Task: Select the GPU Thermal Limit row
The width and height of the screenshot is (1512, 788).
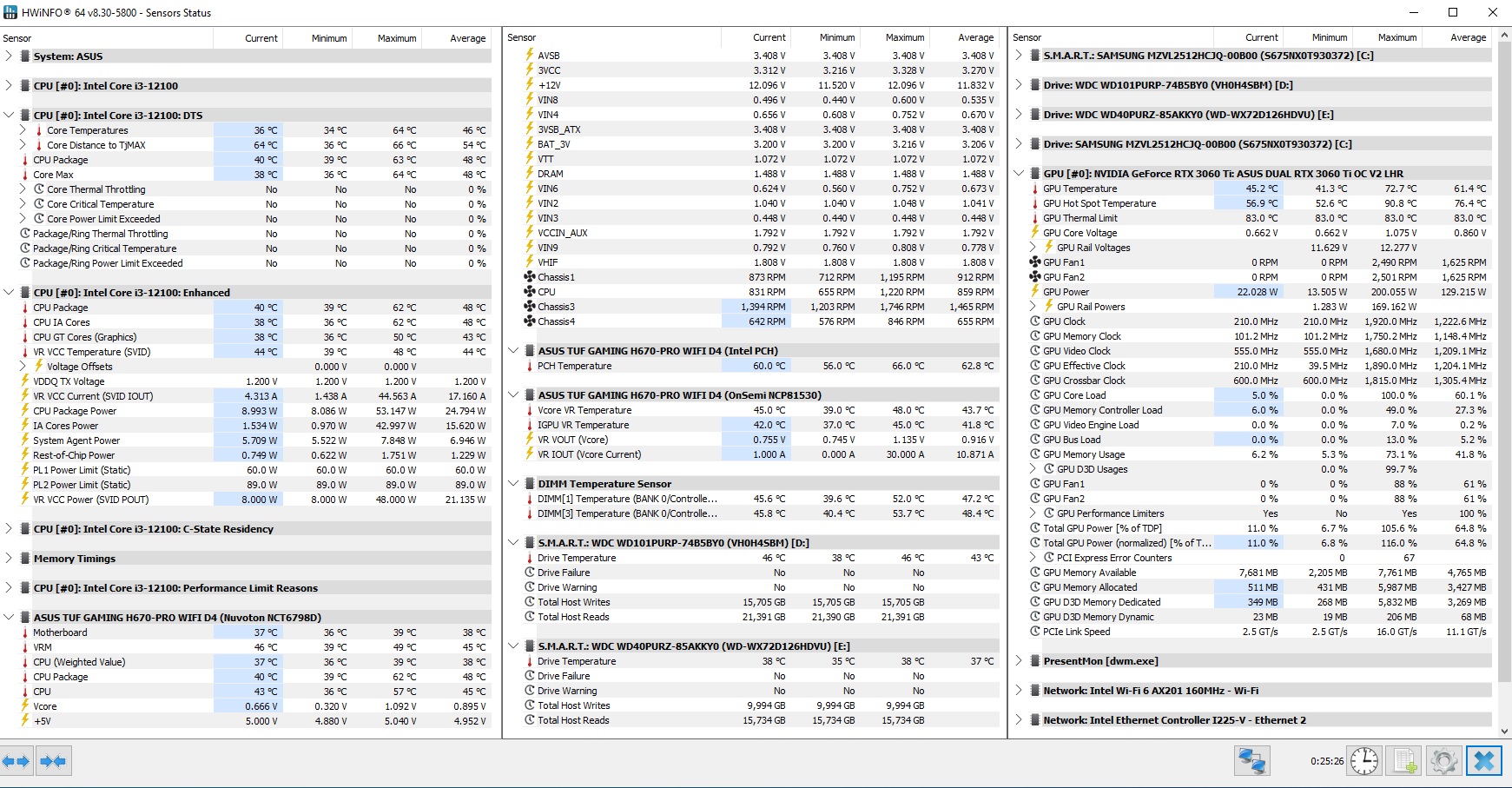Action: pyautogui.click(x=1259, y=218)
